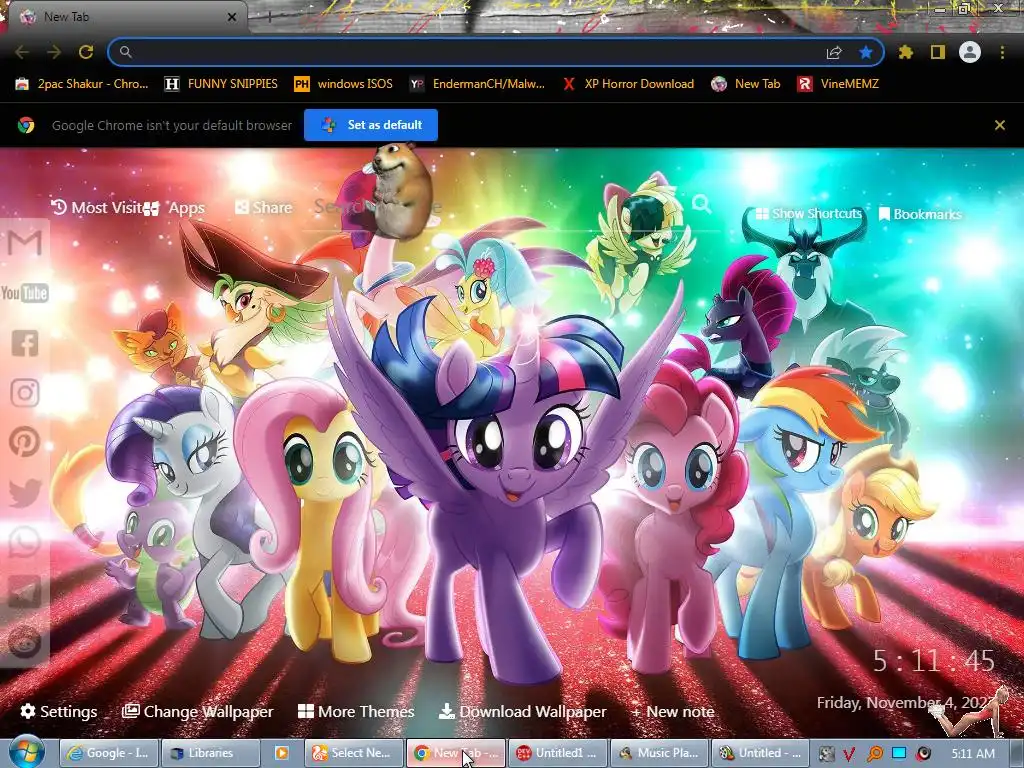Open Facebook from the sidebar icon
The height and width of the screenshot is (768, 1024).
(25, 343)
